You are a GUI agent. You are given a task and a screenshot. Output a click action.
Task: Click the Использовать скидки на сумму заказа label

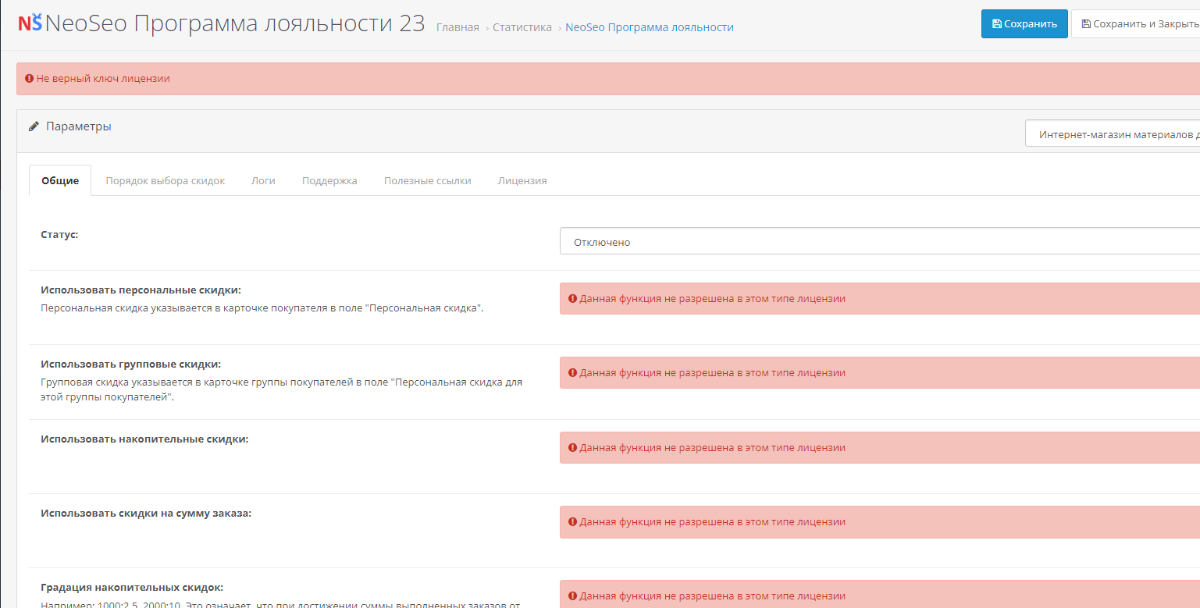pos(146,513)
